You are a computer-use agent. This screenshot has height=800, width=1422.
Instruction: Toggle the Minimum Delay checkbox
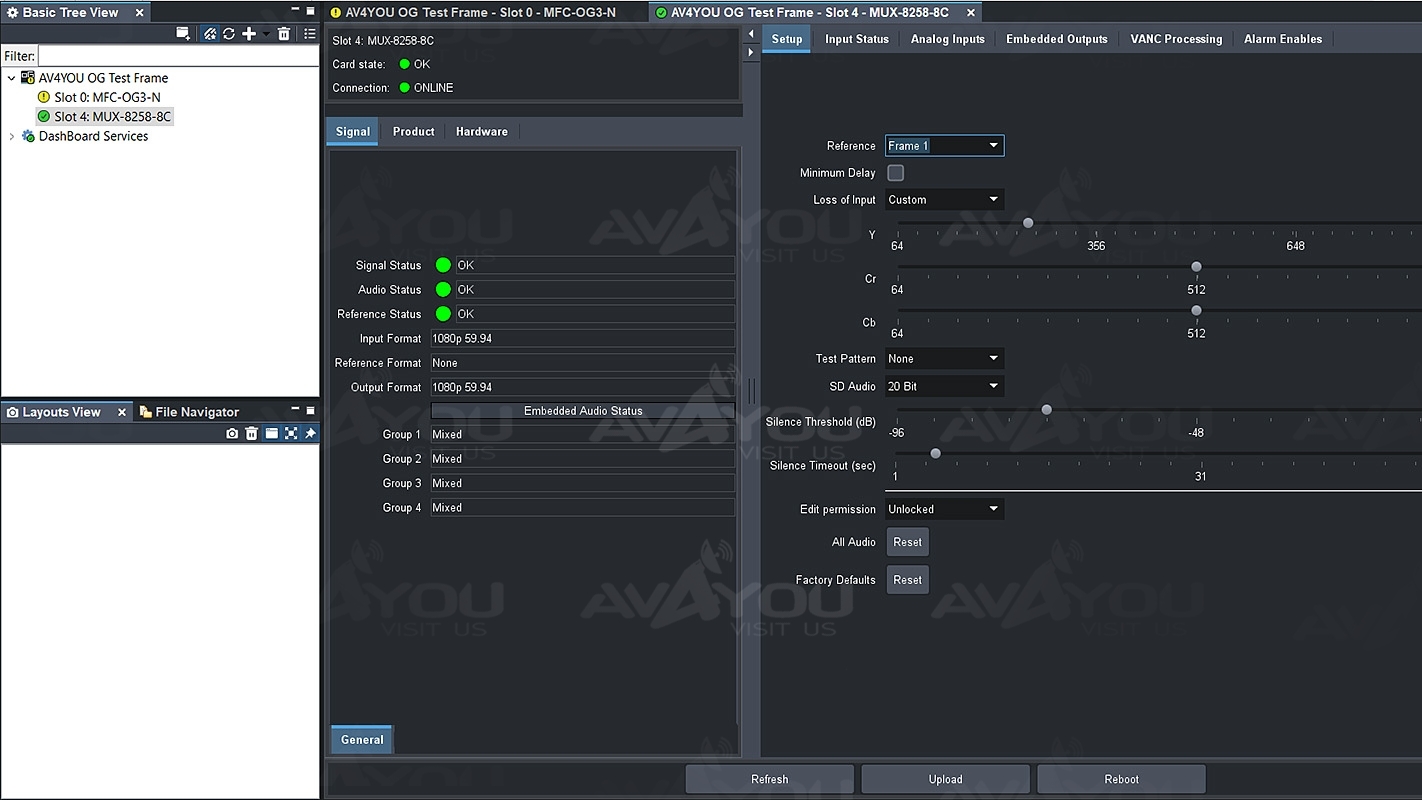tap(896, 173)
